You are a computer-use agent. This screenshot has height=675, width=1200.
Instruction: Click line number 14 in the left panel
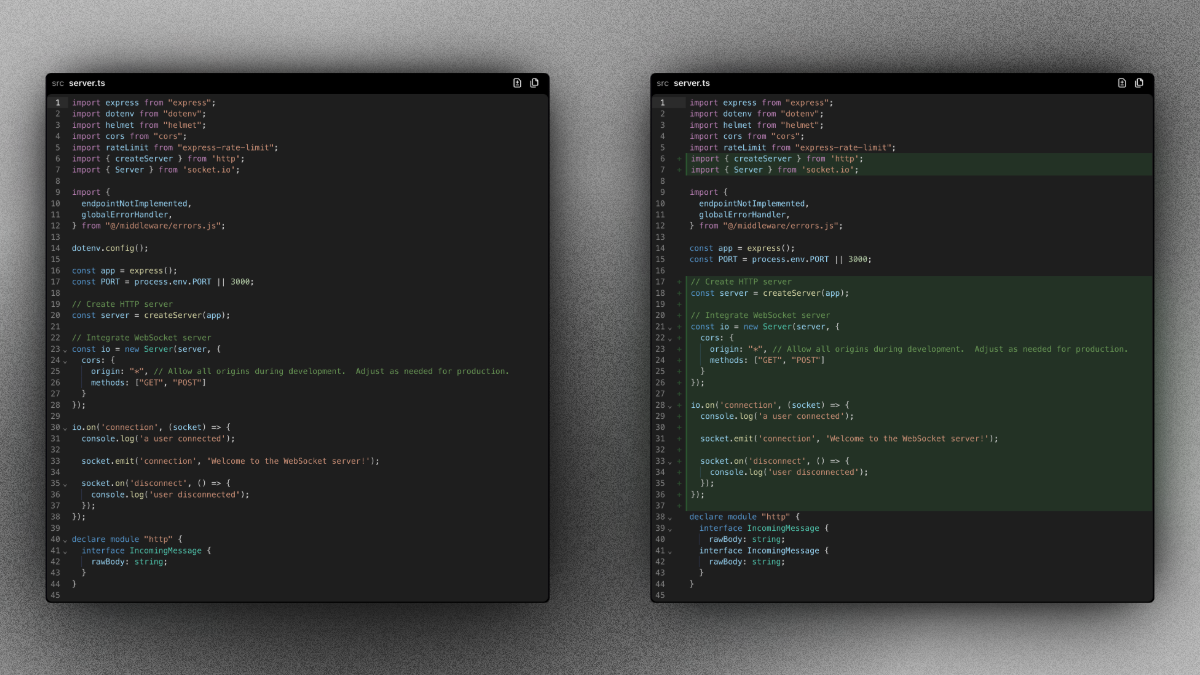[x=56, y=248]
